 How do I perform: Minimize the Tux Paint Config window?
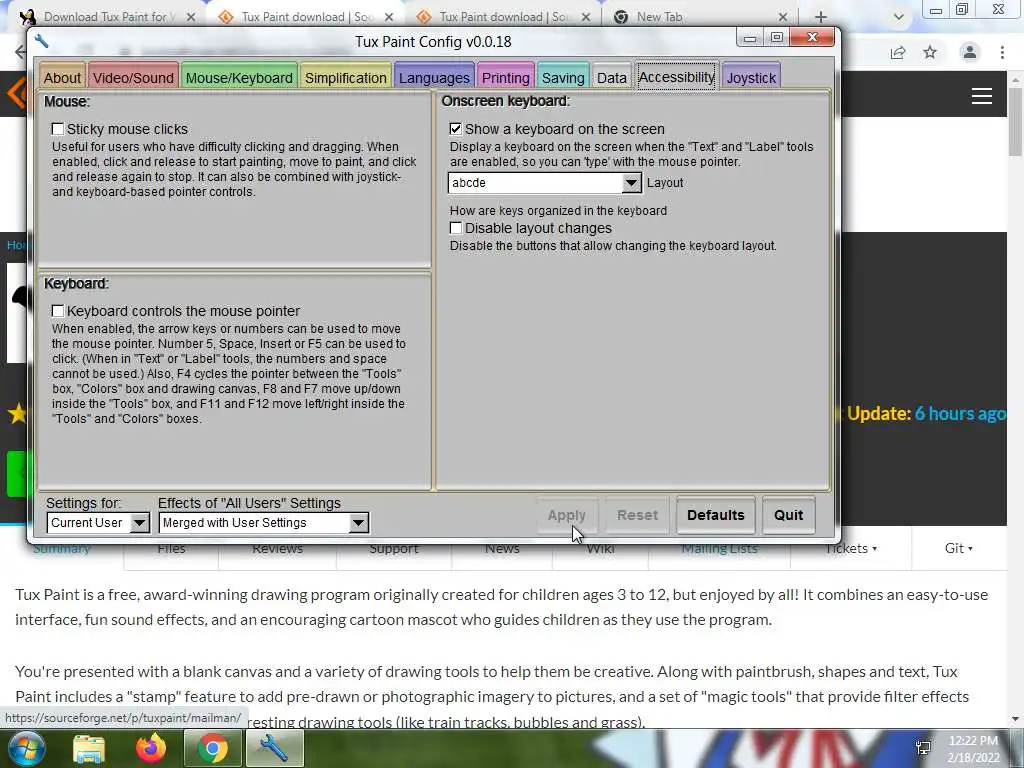(750, 38)
